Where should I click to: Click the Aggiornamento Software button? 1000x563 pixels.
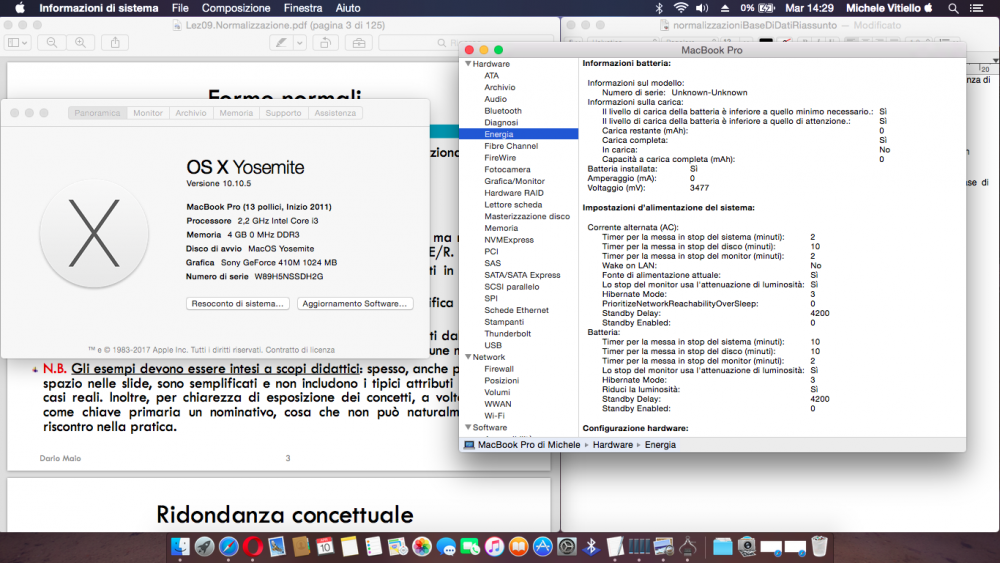(x=355, y=303)
